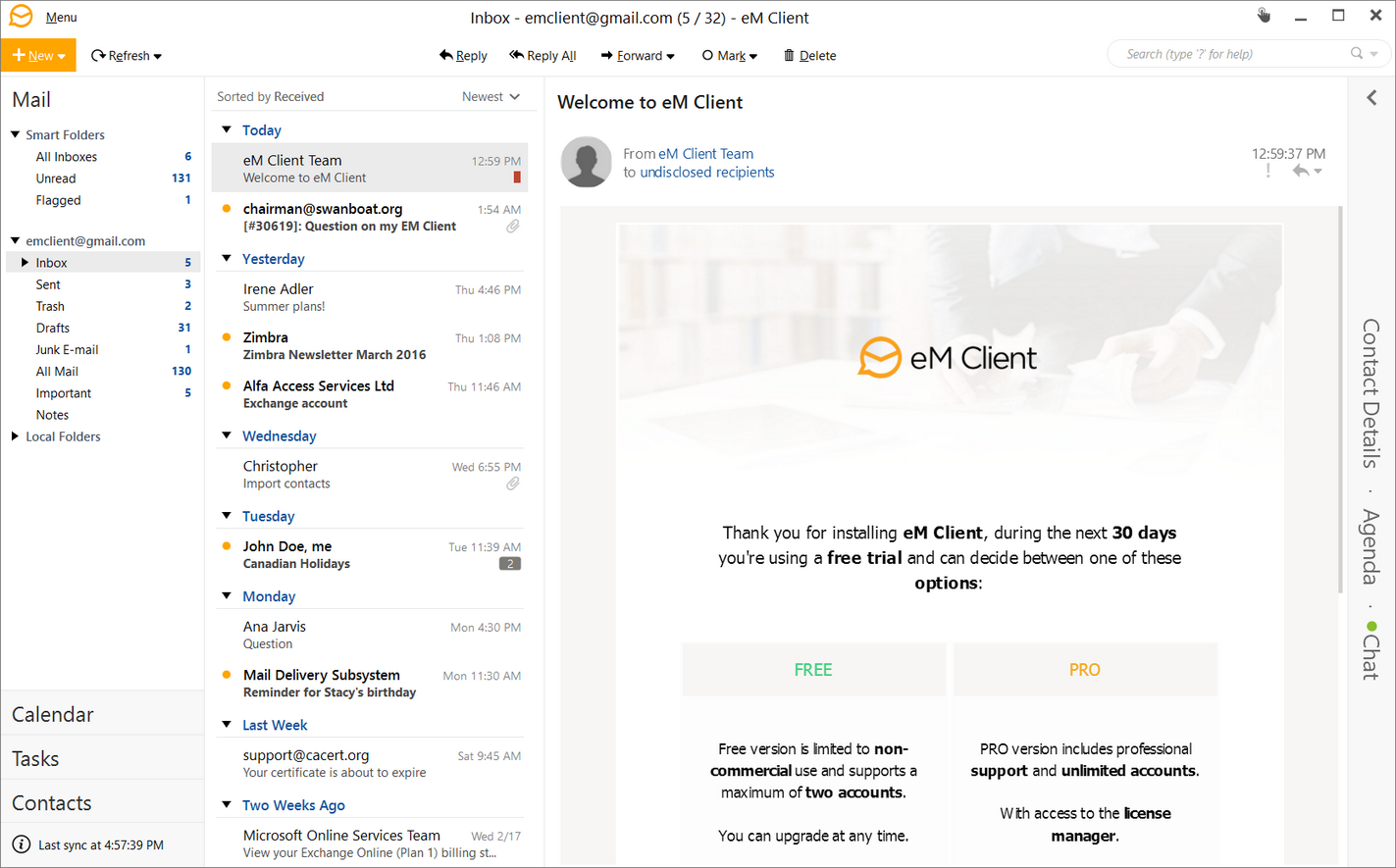
Task: Click the conversation count badge on Canadian Holidays
Action: [510, 564]
